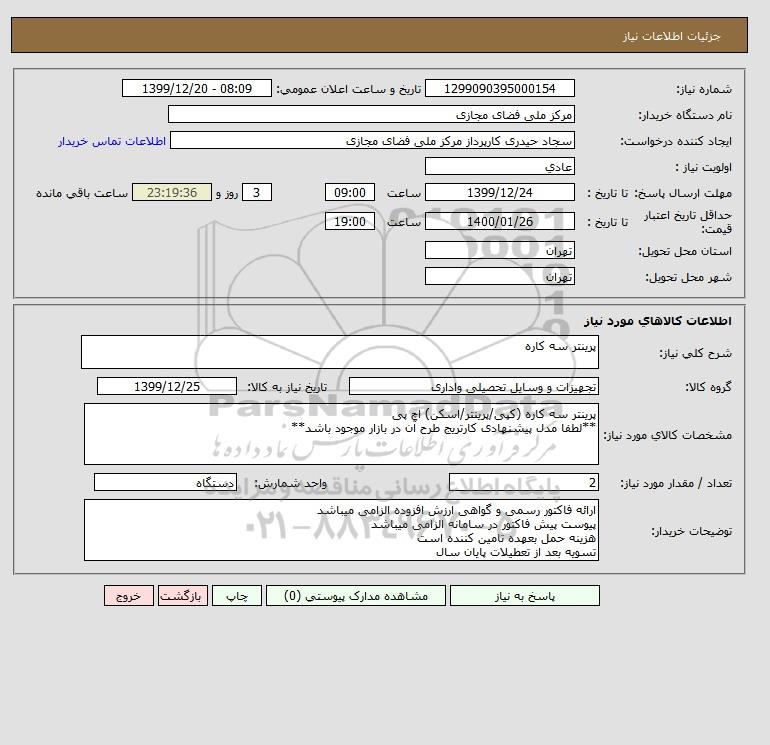This screenshot has width=770, height=745.
Task: Click delivery city field 'تهران'
Action: (x=499, y=276)
